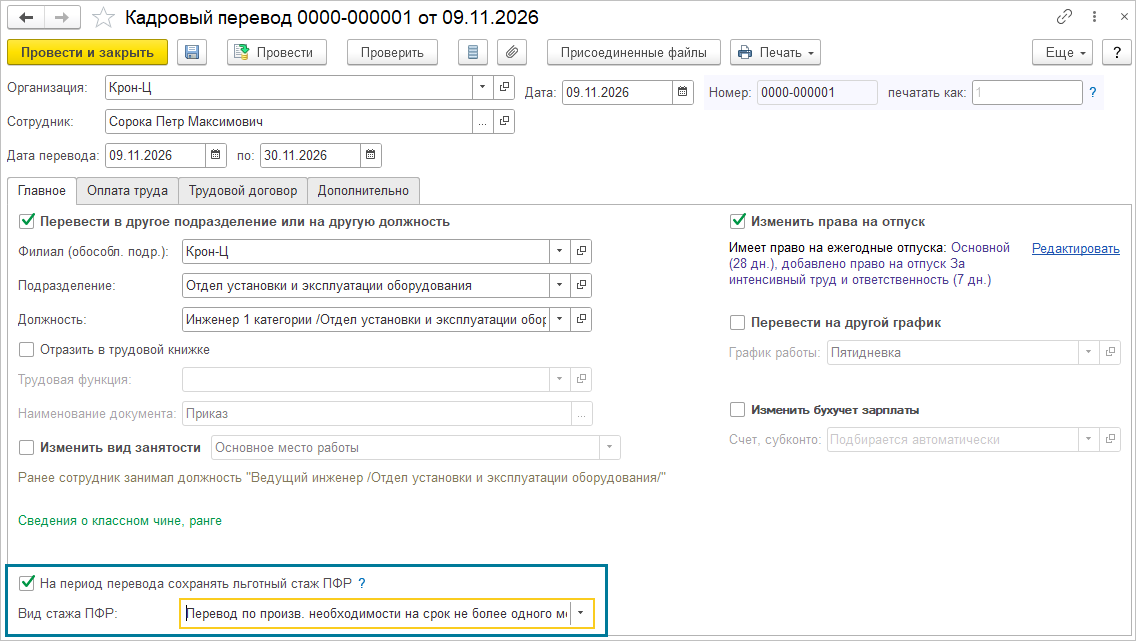The height and width of the screenshot is (641, 1136).
Task: Click the help question mark near 'печатать как'
Action: point(1093,93)
